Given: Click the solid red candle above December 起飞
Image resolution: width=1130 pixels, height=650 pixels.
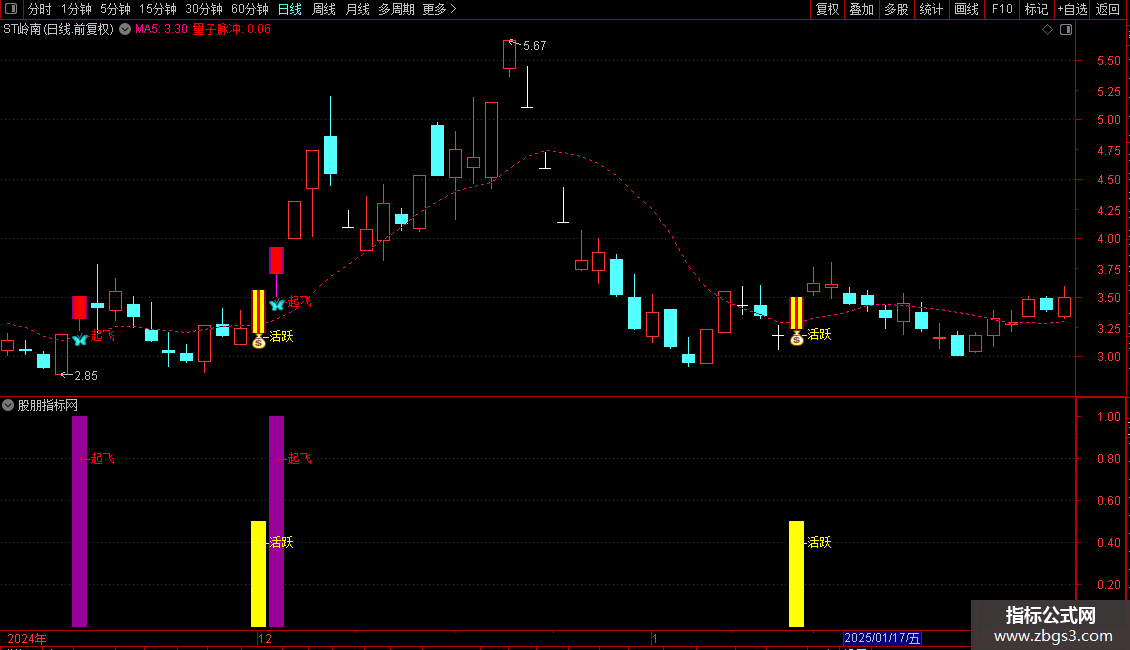Looking at the screenshot, I should (276, 260).
